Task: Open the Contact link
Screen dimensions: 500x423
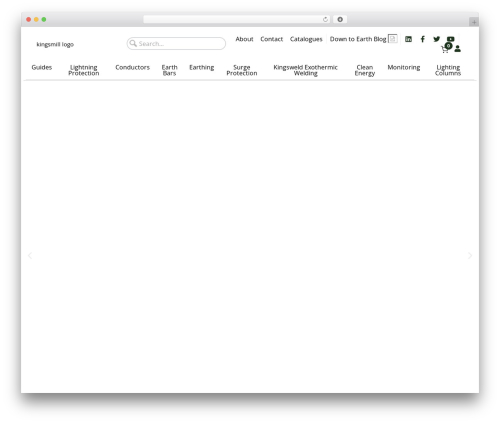Action: pyautogui.click(x=272, y=39)
